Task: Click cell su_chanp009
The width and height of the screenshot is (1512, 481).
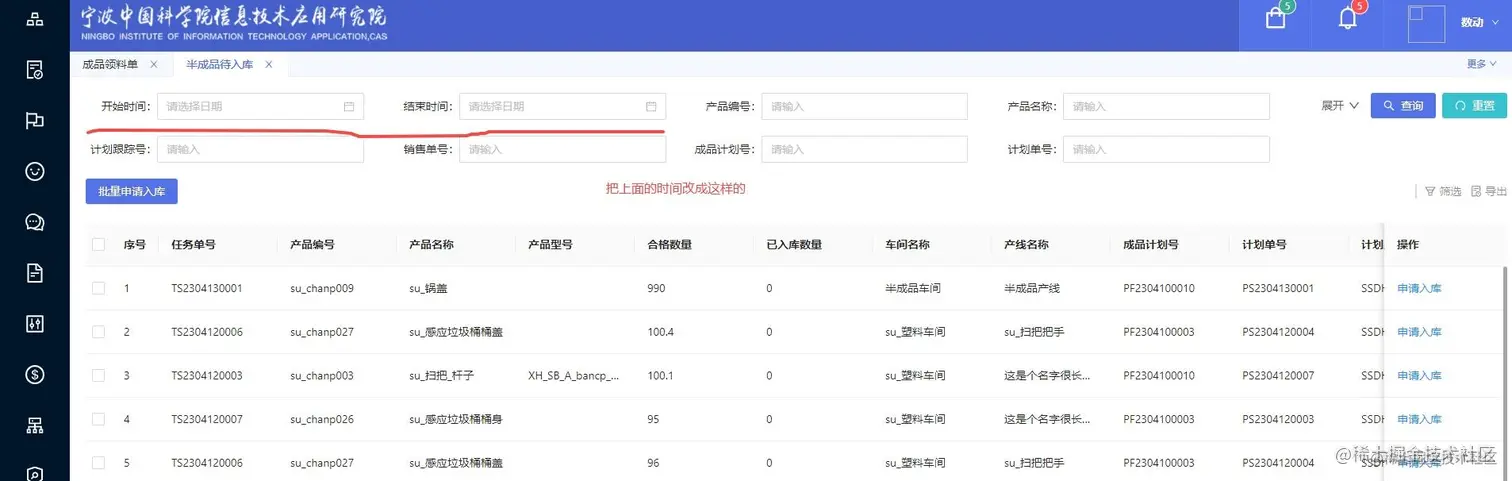Action: [x=322, y=288]
